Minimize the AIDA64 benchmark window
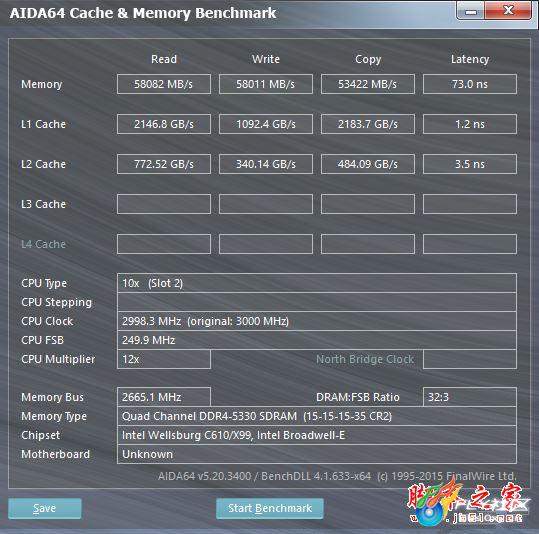The width and height of the screenshot is (539, 534). point(471,11)
